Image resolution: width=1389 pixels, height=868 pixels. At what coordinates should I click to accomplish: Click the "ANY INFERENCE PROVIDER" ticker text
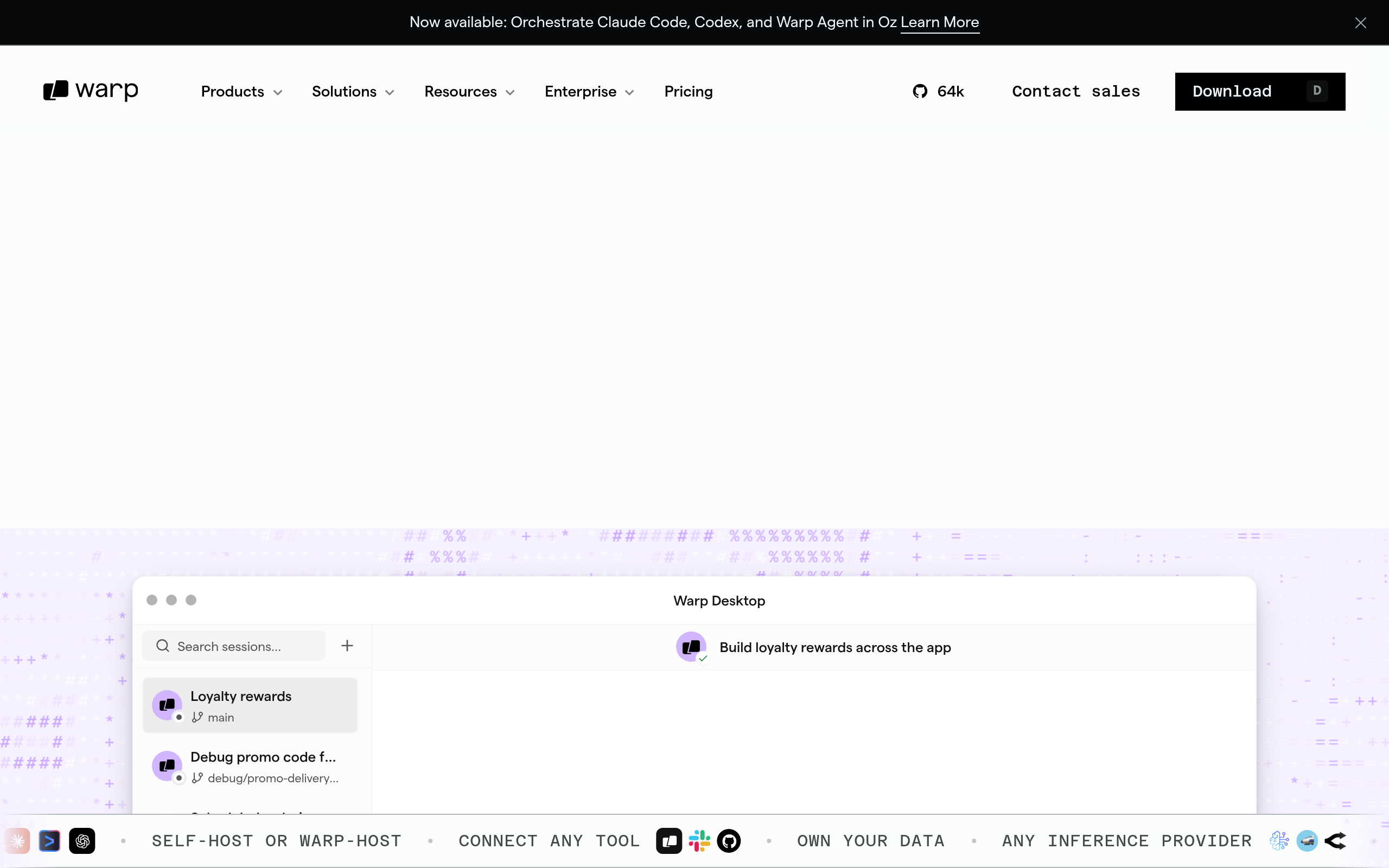click(1127, 841)
